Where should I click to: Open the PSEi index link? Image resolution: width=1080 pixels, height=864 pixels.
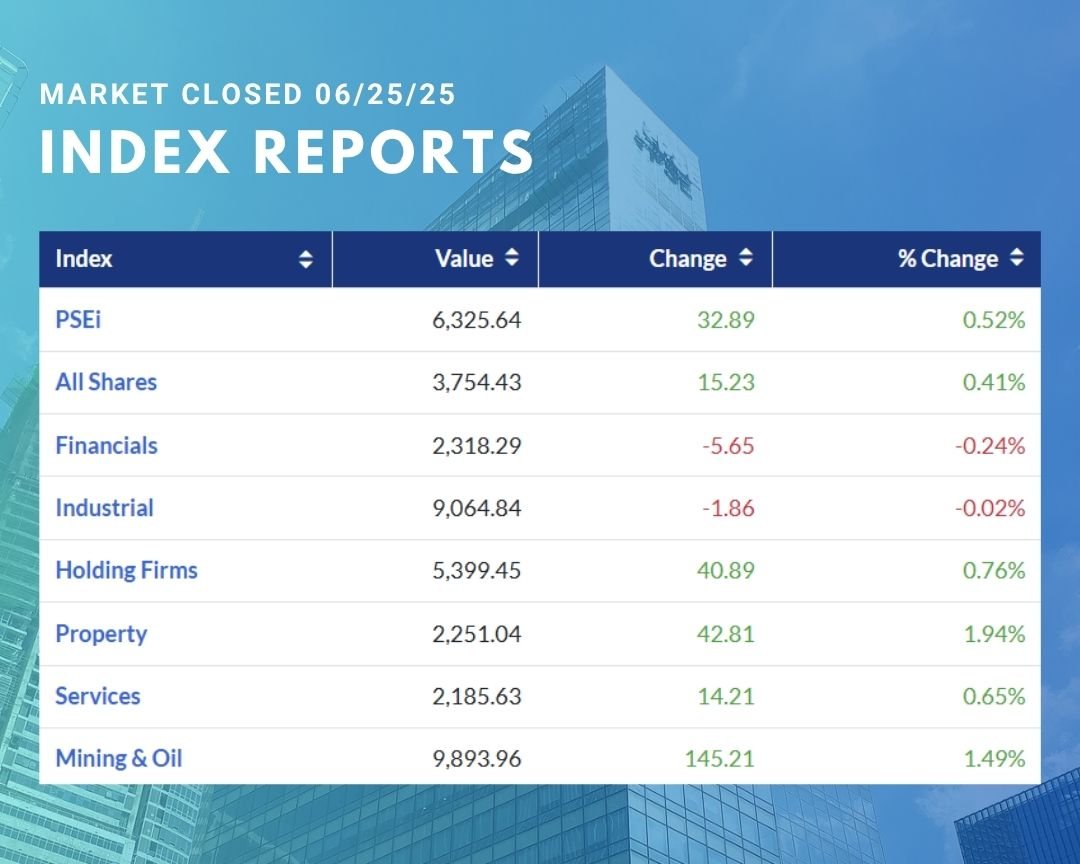click(78, 320)
